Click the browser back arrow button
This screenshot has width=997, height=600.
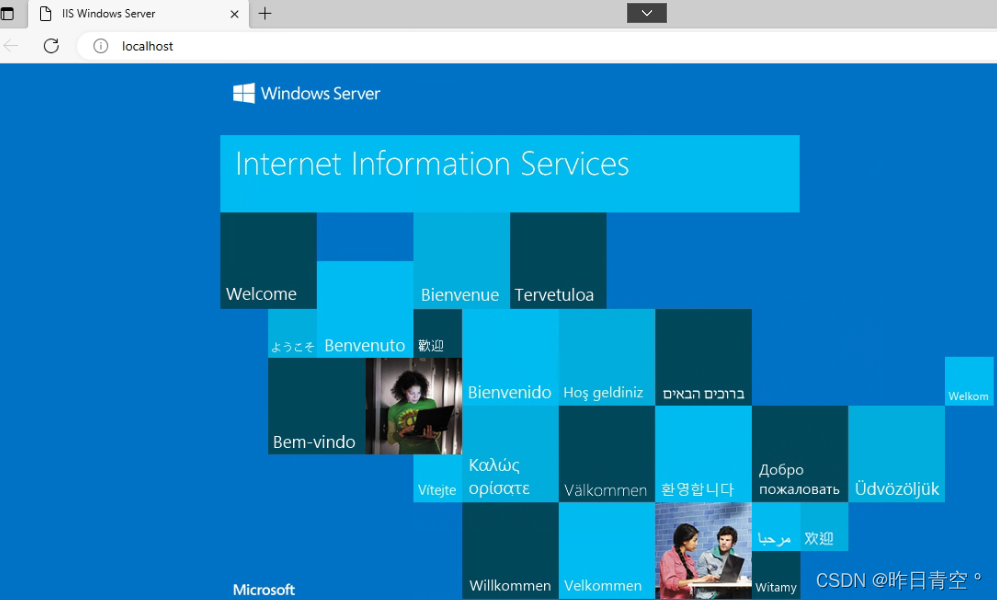11,46
